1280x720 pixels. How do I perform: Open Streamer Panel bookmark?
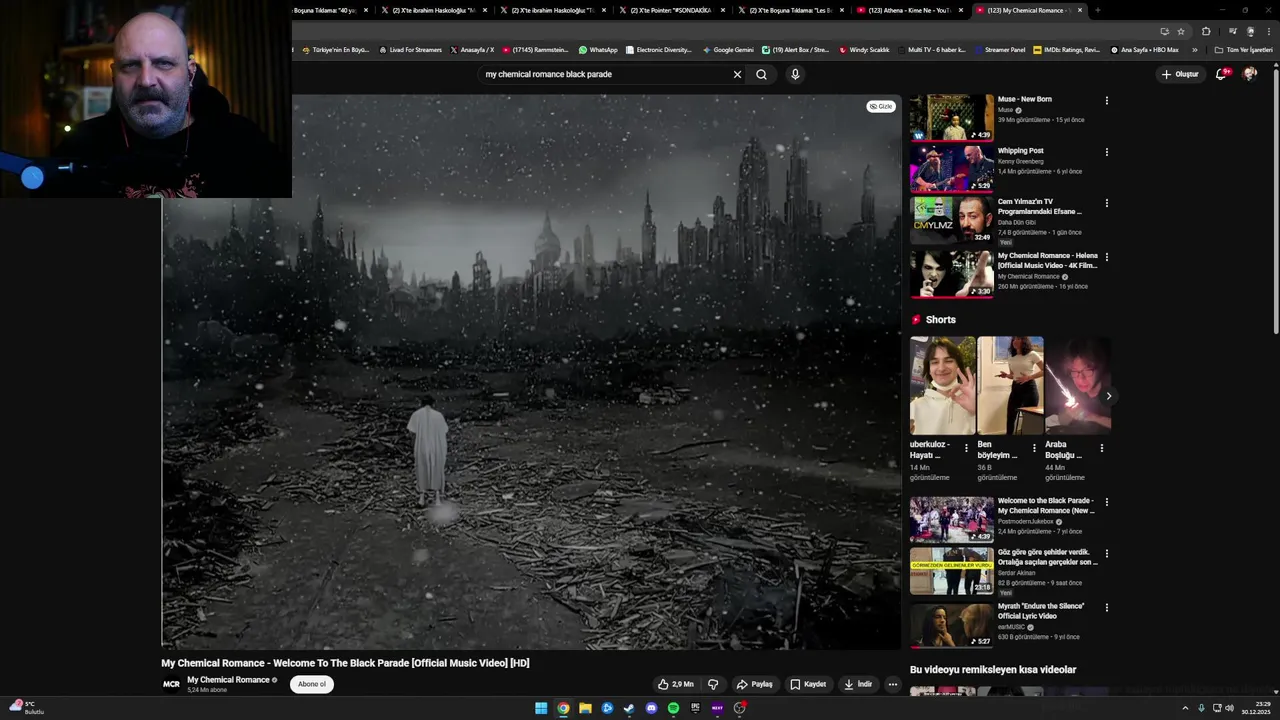coord(999,50)
